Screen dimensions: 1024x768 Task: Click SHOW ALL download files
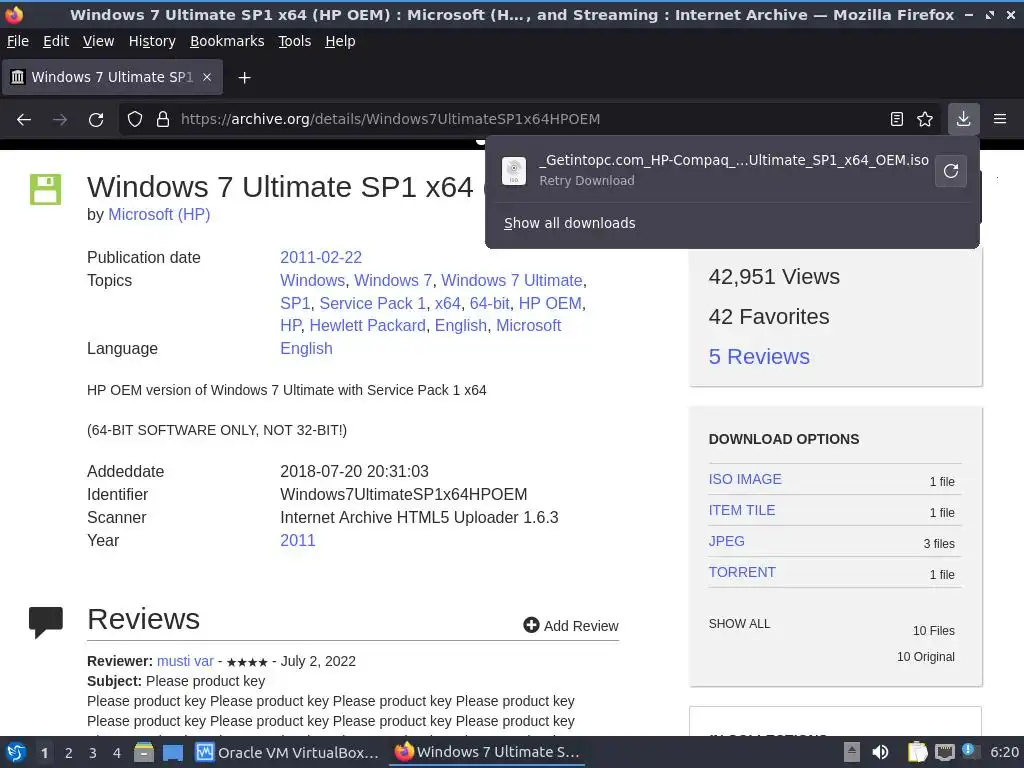[739, 624]
